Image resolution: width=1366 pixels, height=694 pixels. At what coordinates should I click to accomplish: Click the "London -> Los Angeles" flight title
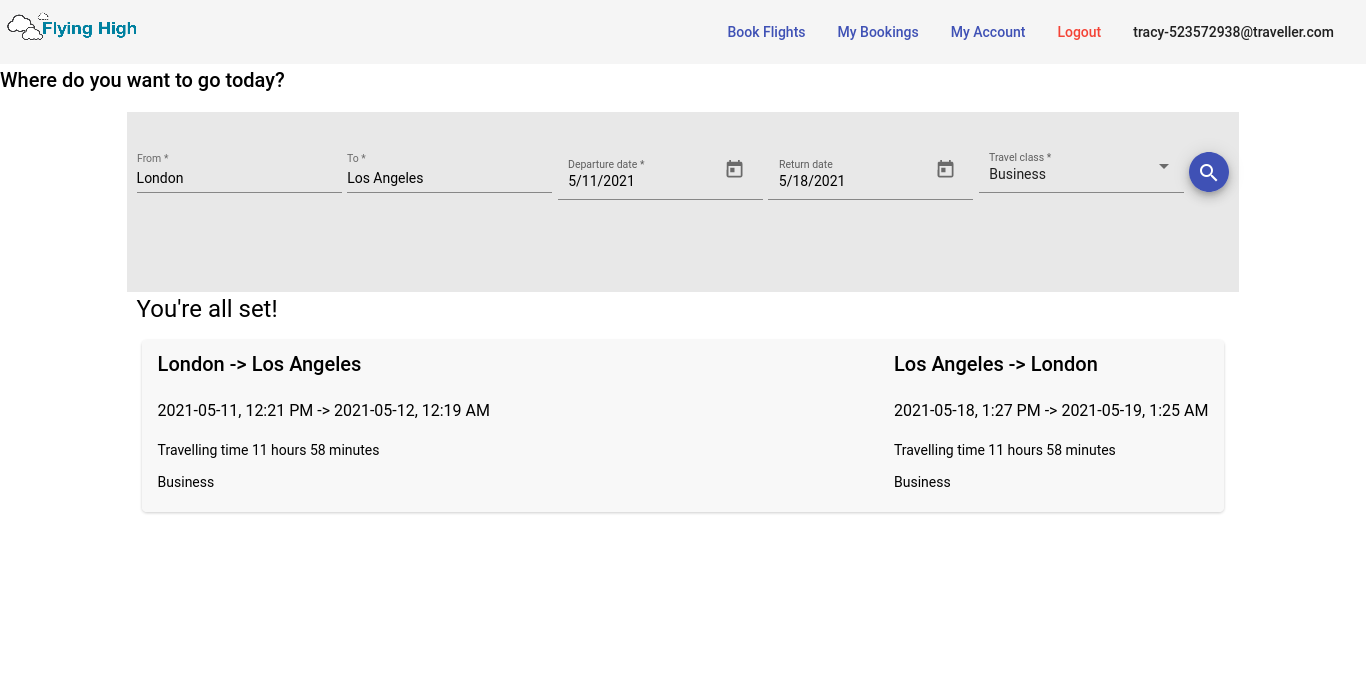(x=259, y=364)
